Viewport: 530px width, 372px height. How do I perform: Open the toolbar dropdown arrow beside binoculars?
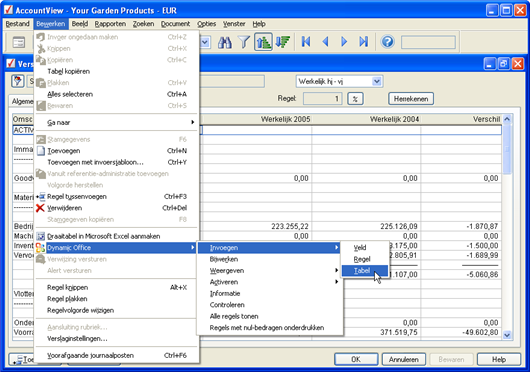[205, 42]
